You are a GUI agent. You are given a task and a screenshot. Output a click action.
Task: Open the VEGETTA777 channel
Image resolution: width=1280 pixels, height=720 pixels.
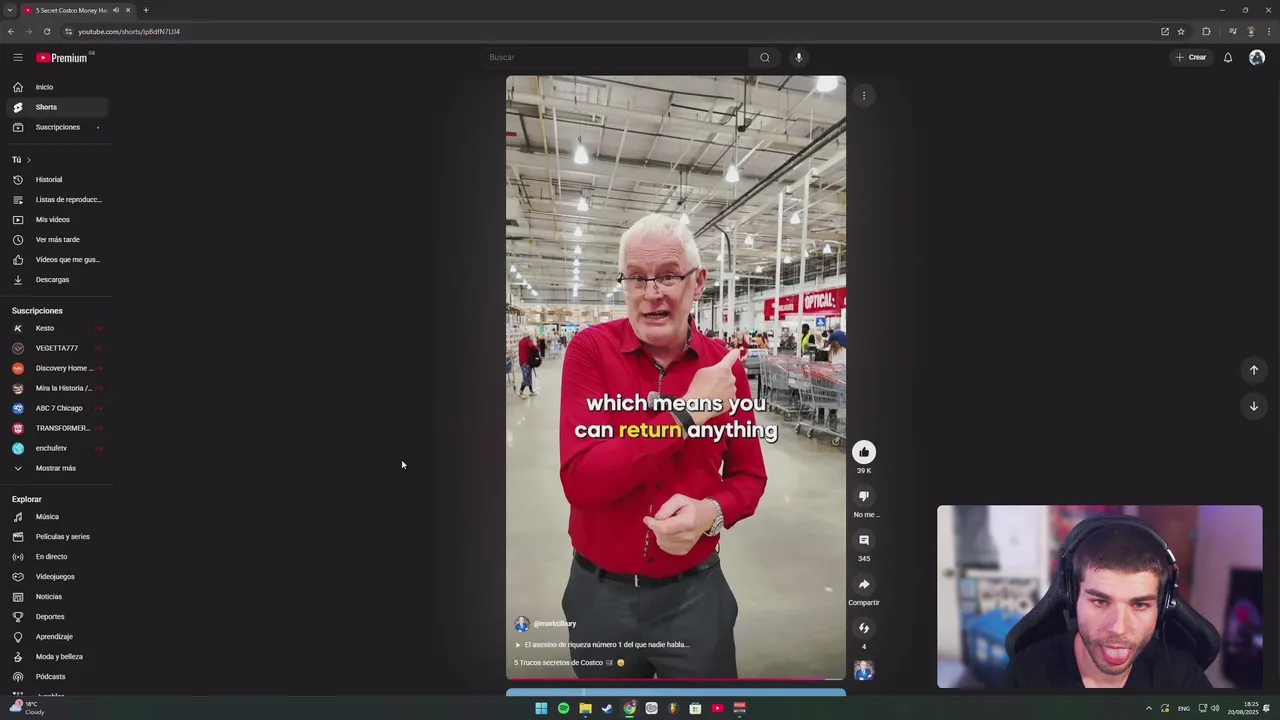click(56, 348)
